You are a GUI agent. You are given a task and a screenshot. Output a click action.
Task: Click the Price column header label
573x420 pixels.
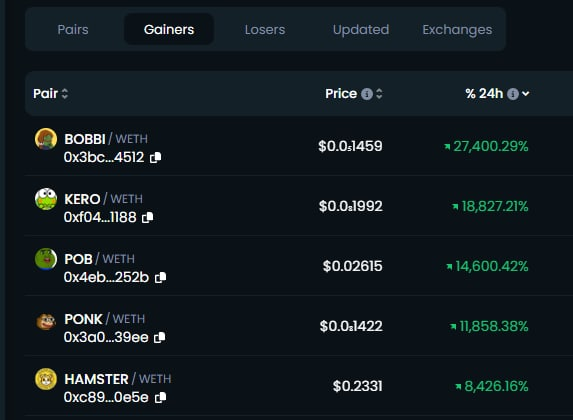pyautogui.click(x=341, y=94)
